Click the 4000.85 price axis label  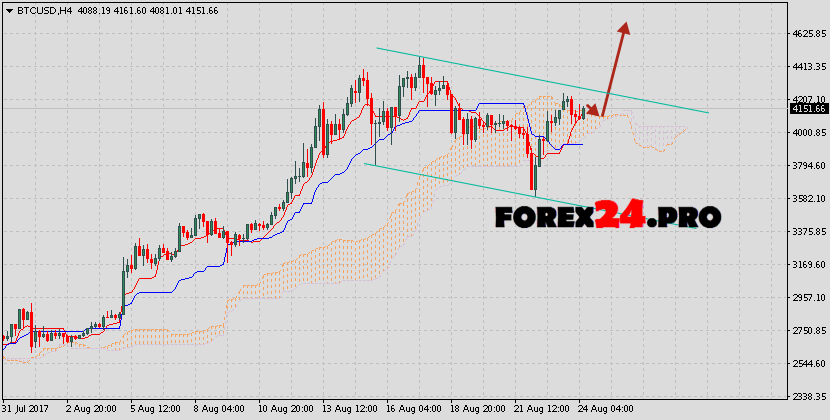[808, 133]
